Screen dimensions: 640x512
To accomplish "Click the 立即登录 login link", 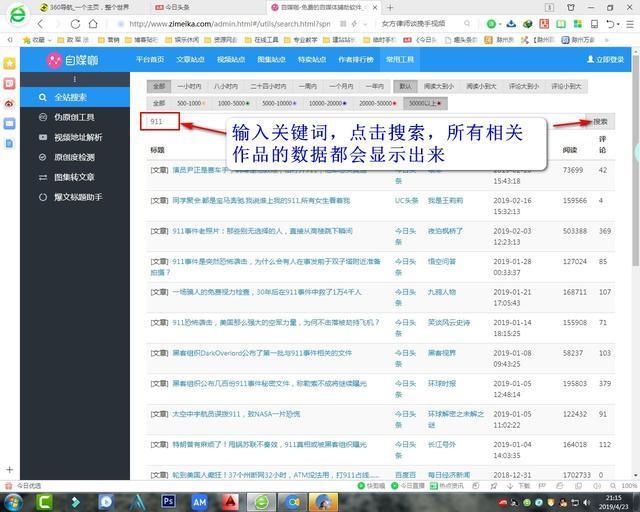I will [605, 60].
